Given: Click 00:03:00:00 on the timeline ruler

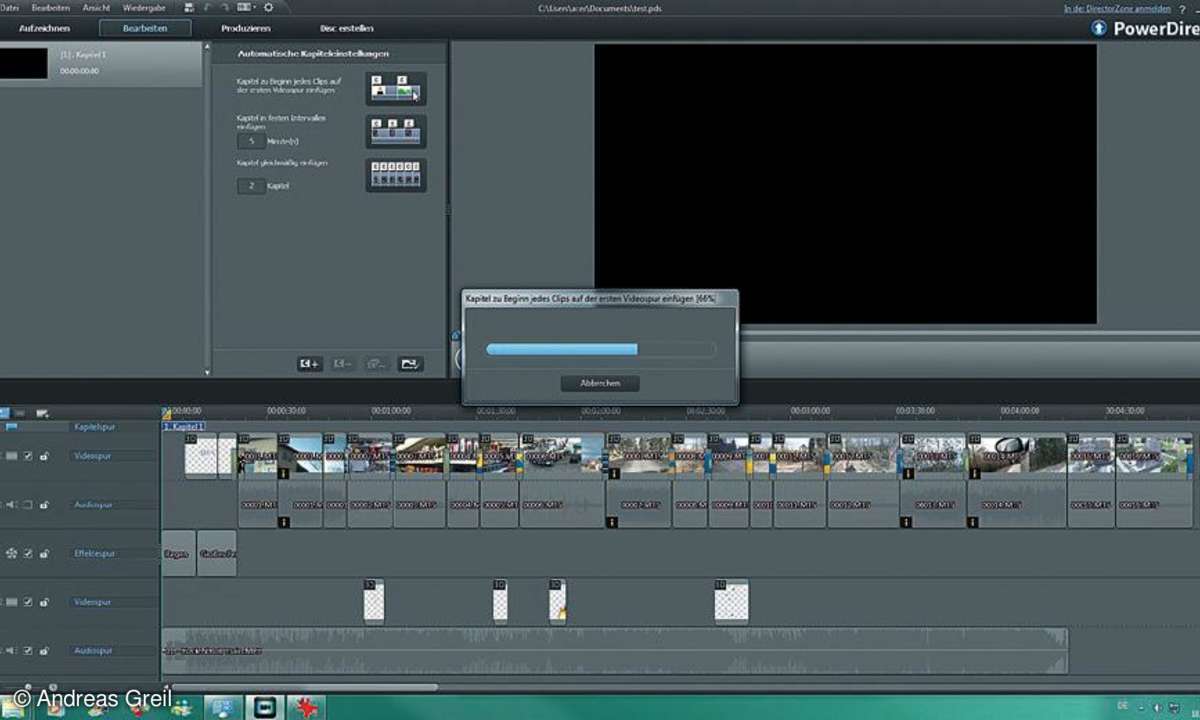Looking at the screenshot, I should 810,410.
